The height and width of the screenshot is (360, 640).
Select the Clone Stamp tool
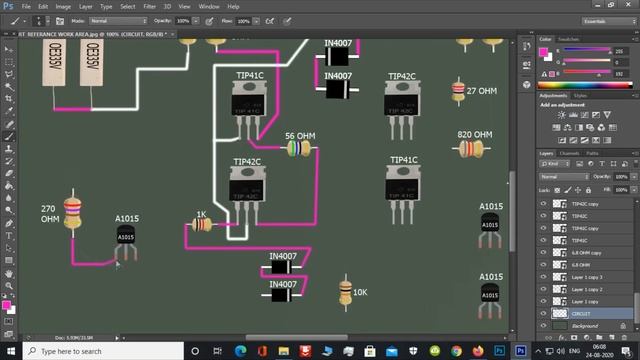pyautogui.click(x=9, y=149)
